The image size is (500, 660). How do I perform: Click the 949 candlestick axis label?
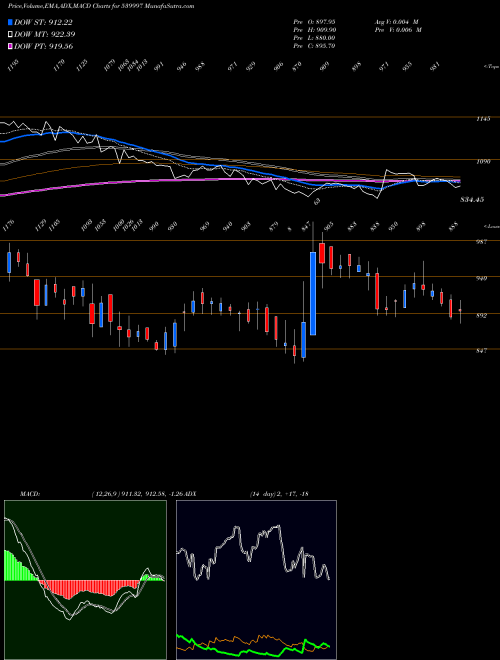482,278
